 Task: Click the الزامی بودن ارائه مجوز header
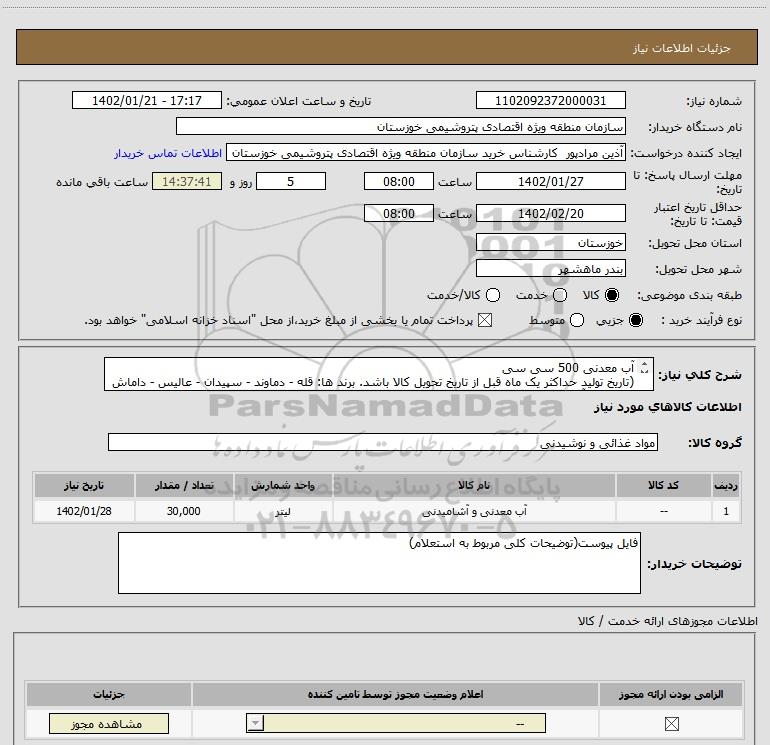tap(671, 694)
